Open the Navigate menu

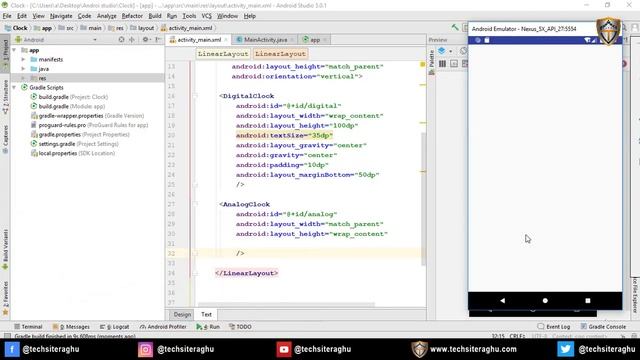[x=61, y=16]
